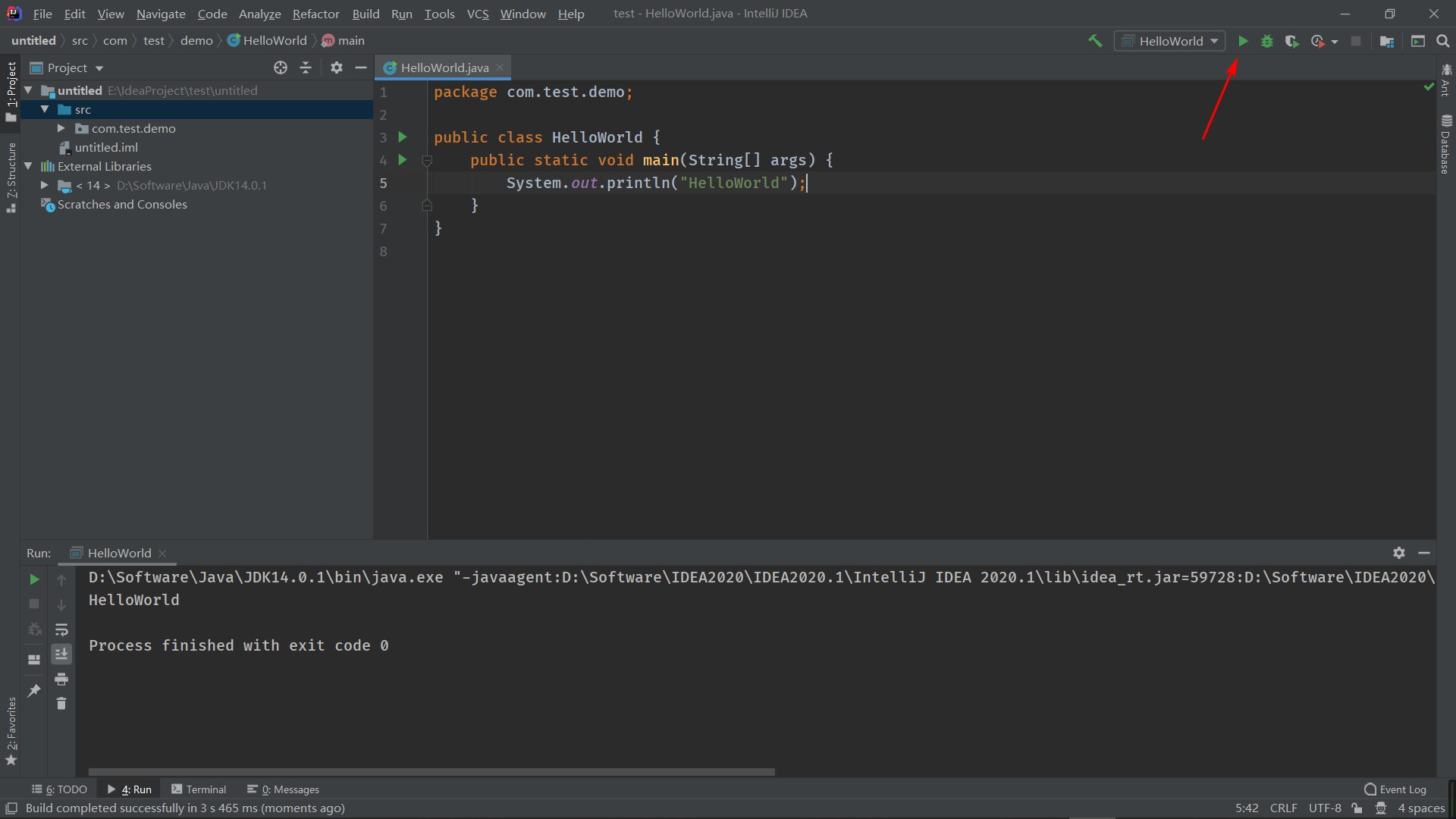Expand the com.test.demo package

(x=61, y=128)
